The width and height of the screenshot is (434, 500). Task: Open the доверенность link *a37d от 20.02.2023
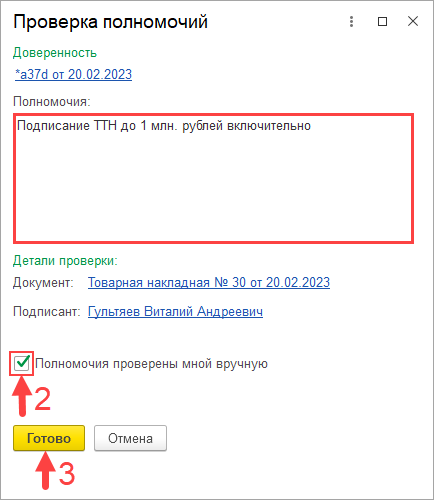tap(73, 74)
